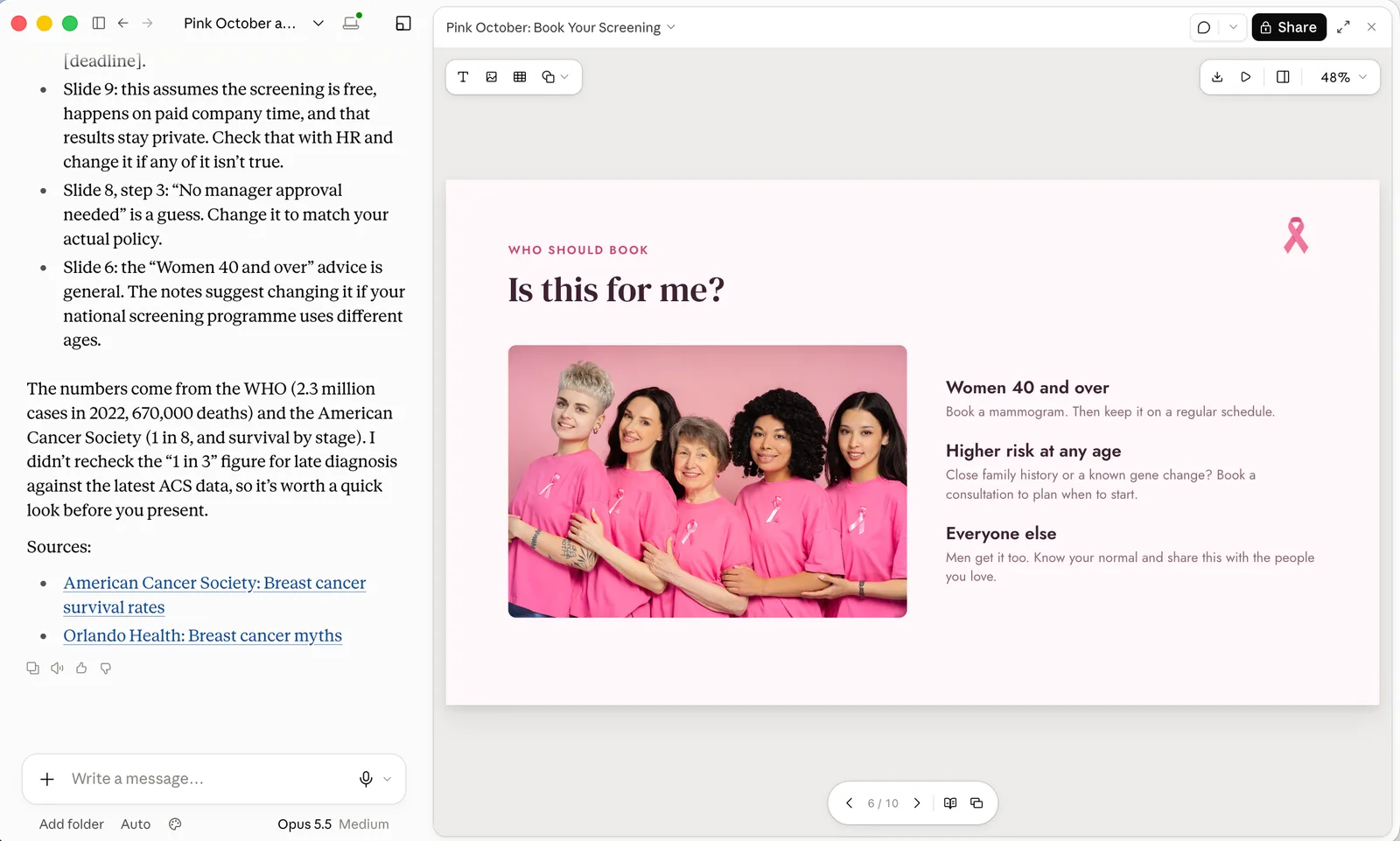The width and height of the screenshot is (1400, 841).
Task: Expand the chevron next to comment icon
Action: pos(1234,27)
